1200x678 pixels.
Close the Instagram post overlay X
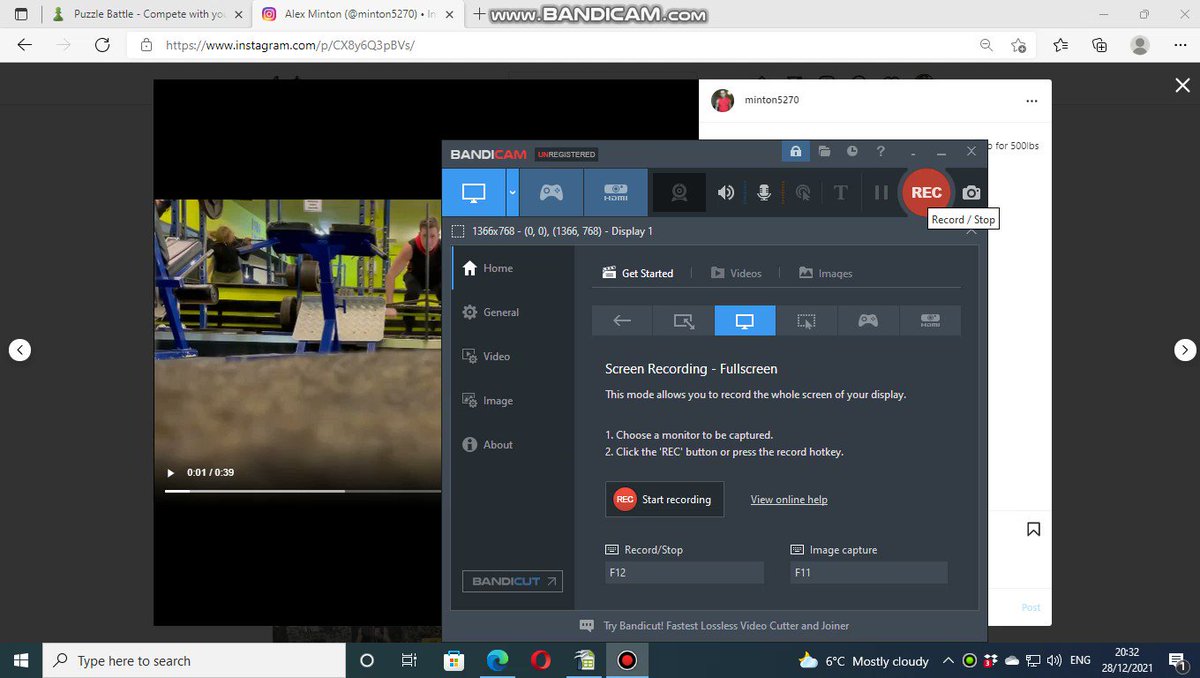[1181, 86]
